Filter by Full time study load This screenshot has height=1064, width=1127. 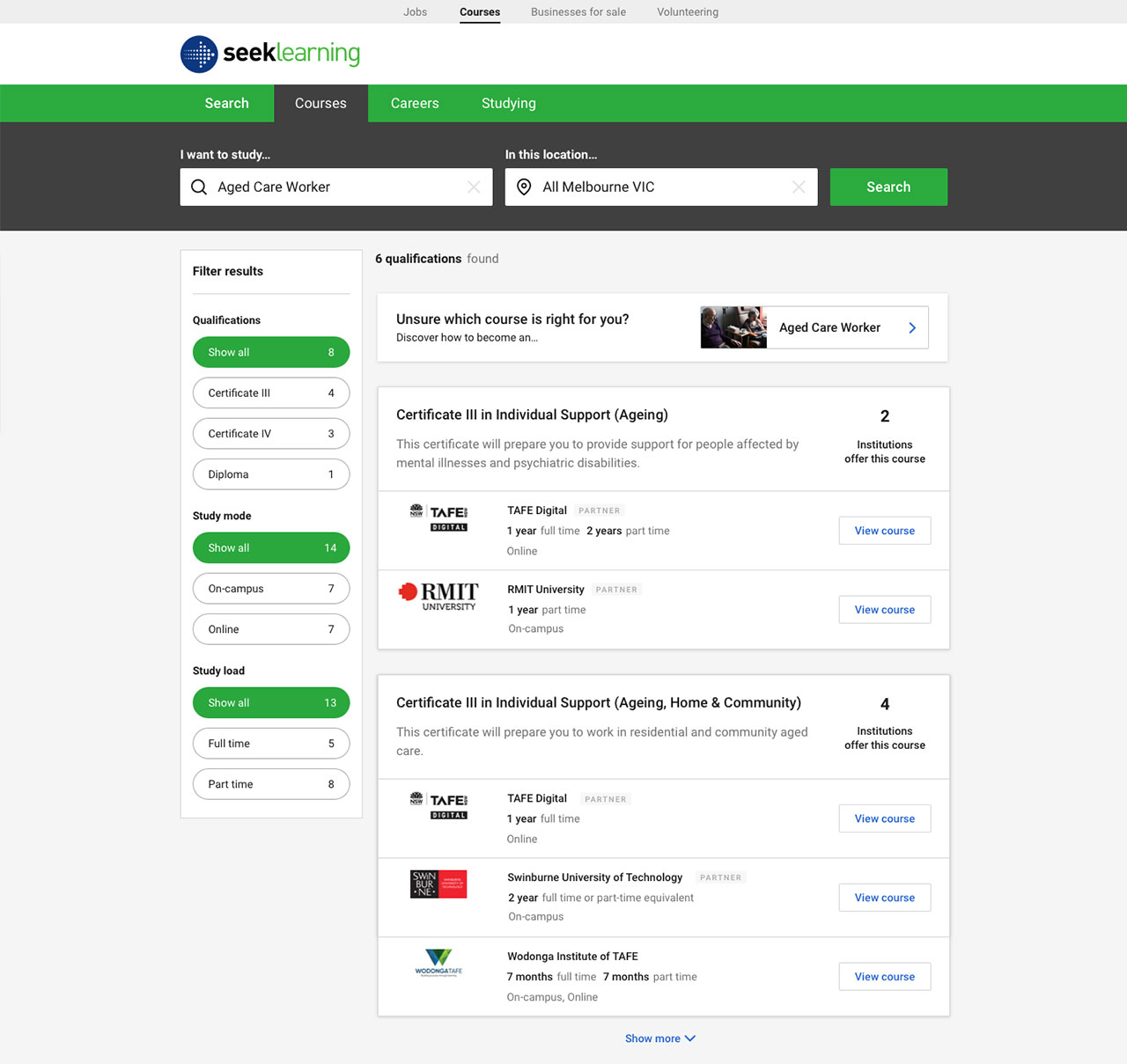(271, 744)
